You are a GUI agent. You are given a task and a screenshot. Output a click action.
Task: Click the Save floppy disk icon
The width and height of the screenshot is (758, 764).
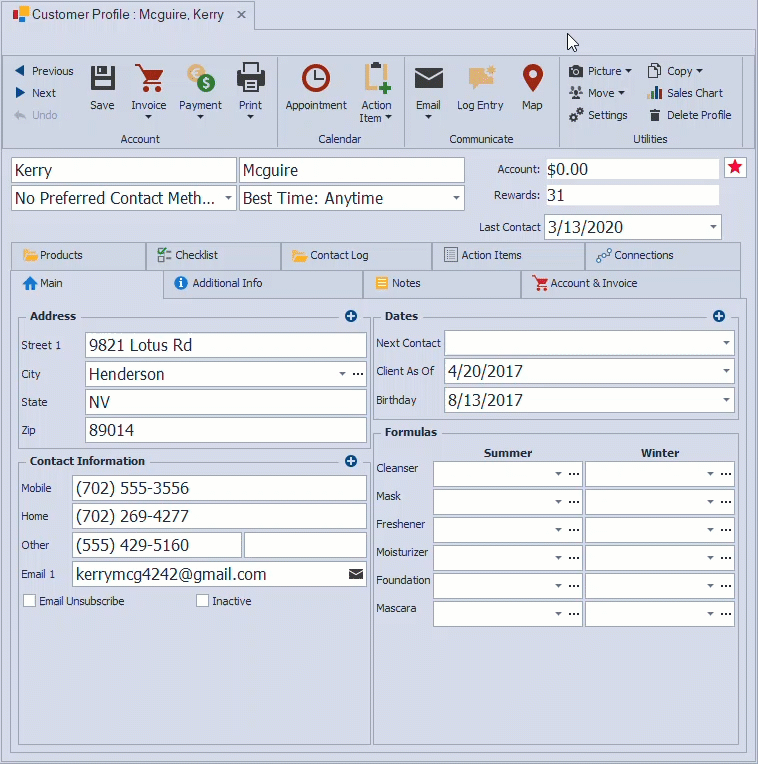tap(102, 78)
